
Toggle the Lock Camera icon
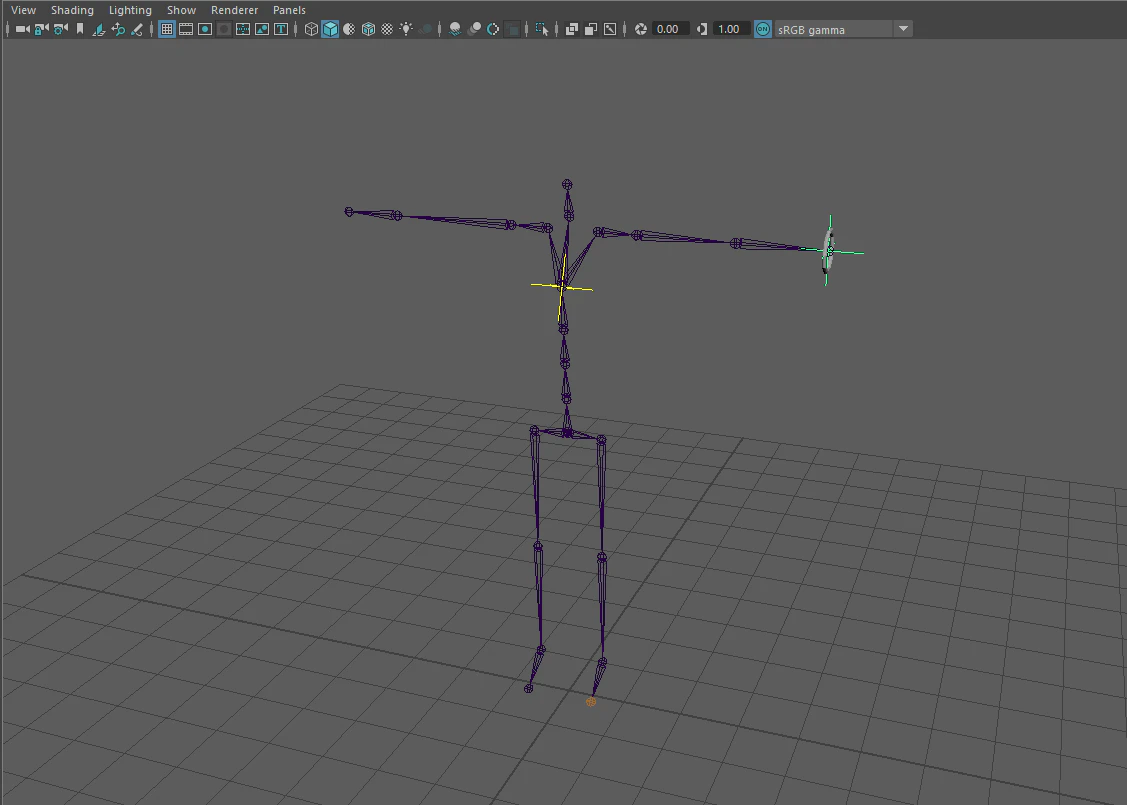point(42,29)
